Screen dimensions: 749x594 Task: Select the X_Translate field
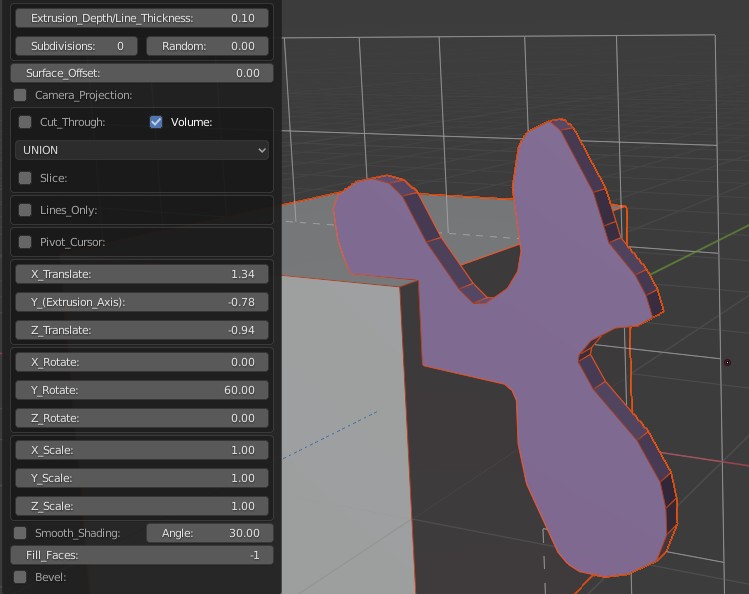(x=141, y=274)
